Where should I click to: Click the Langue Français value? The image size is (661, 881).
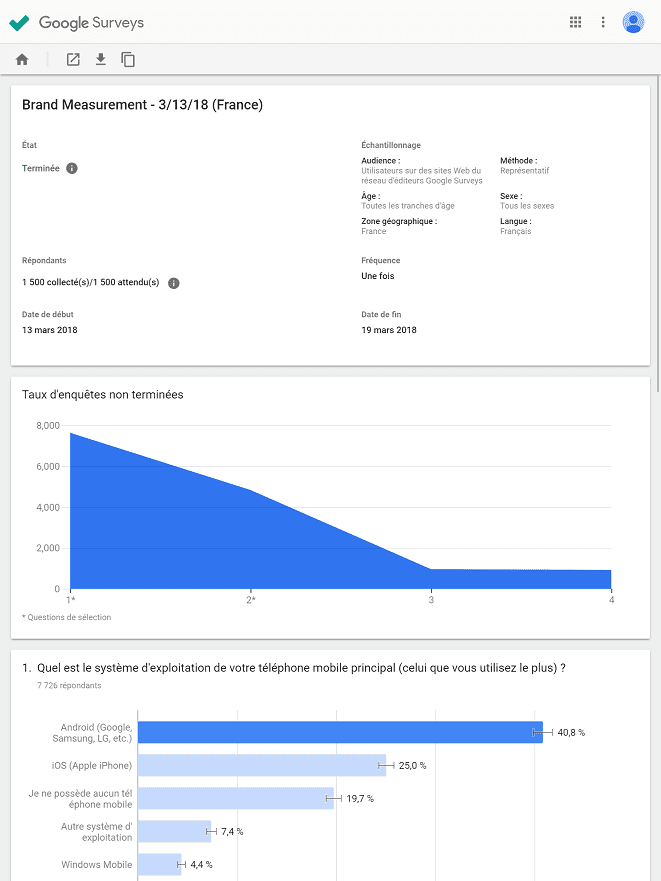click(x=515, y=231)
